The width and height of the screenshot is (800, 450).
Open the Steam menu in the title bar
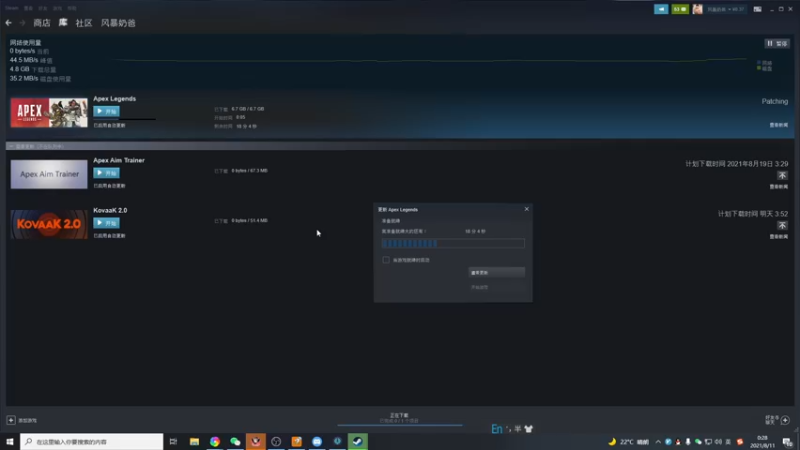(12, 8)
